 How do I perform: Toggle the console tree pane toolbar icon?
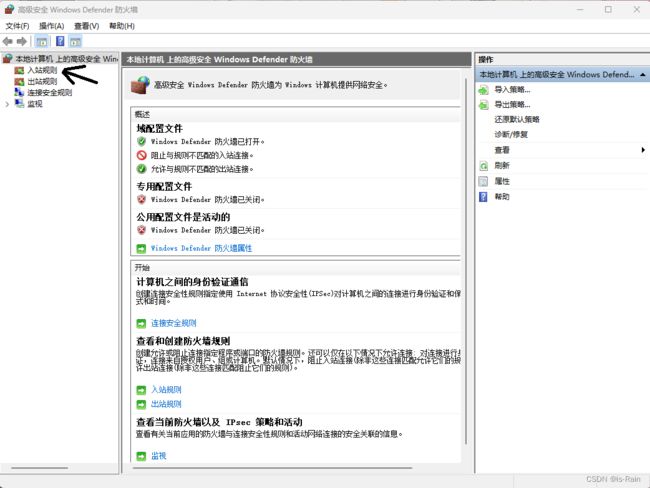(41, 41)
